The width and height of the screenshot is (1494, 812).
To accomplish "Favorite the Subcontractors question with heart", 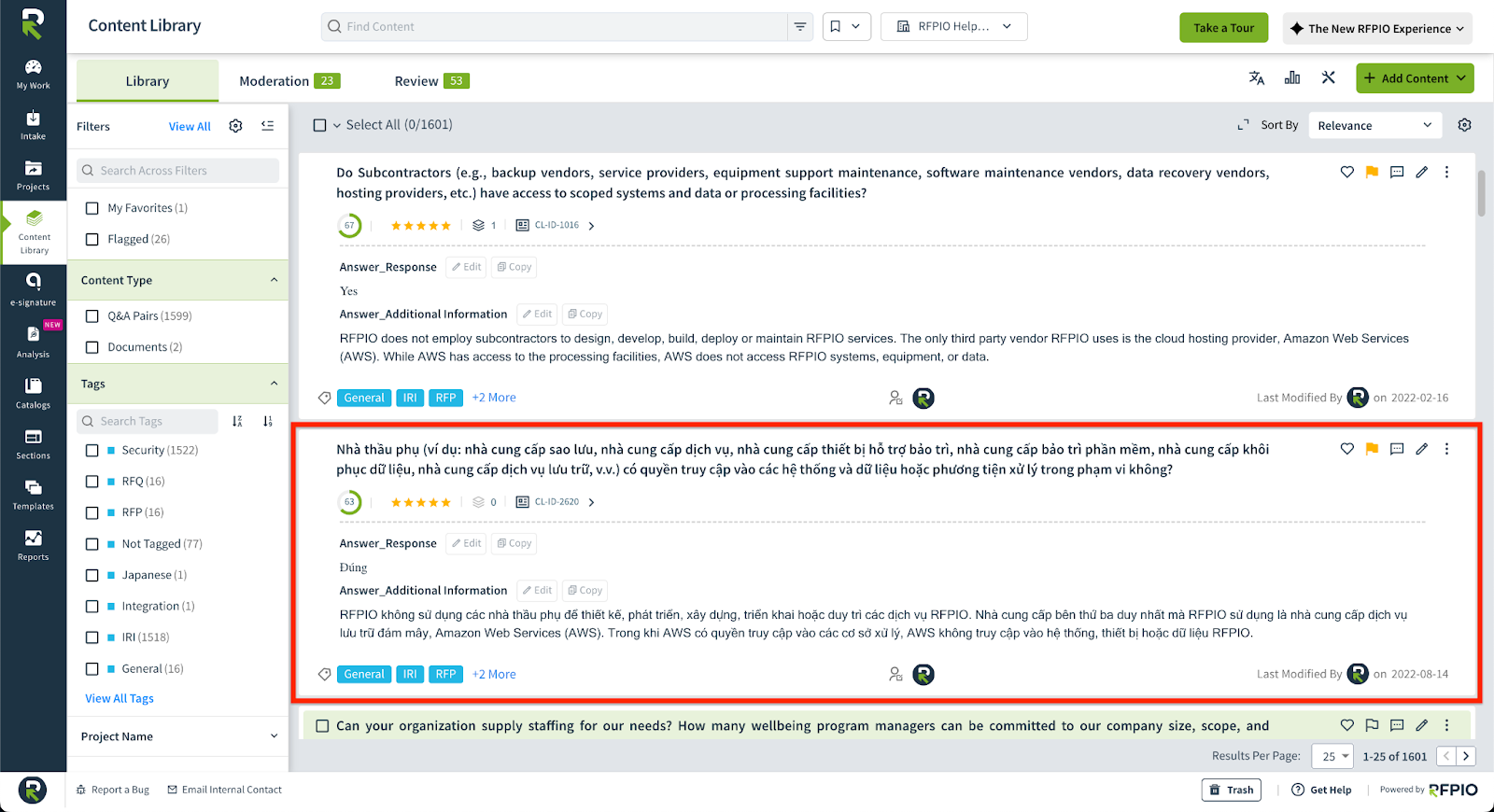I will coord(1346,172).
